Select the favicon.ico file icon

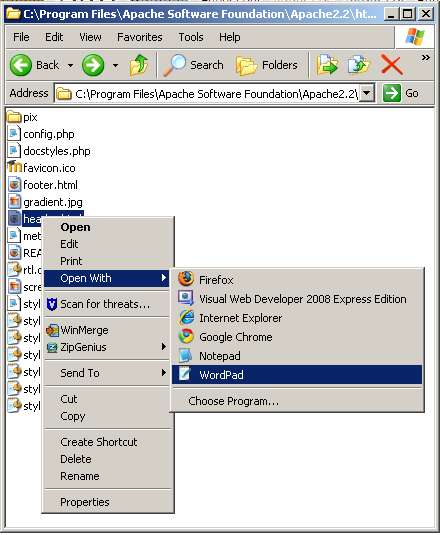coord(14,167)
